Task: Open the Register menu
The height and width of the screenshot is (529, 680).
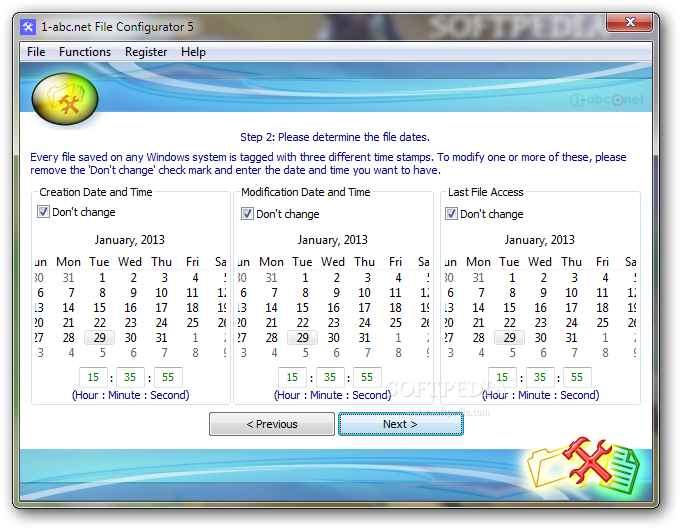Action: (146, 52)
